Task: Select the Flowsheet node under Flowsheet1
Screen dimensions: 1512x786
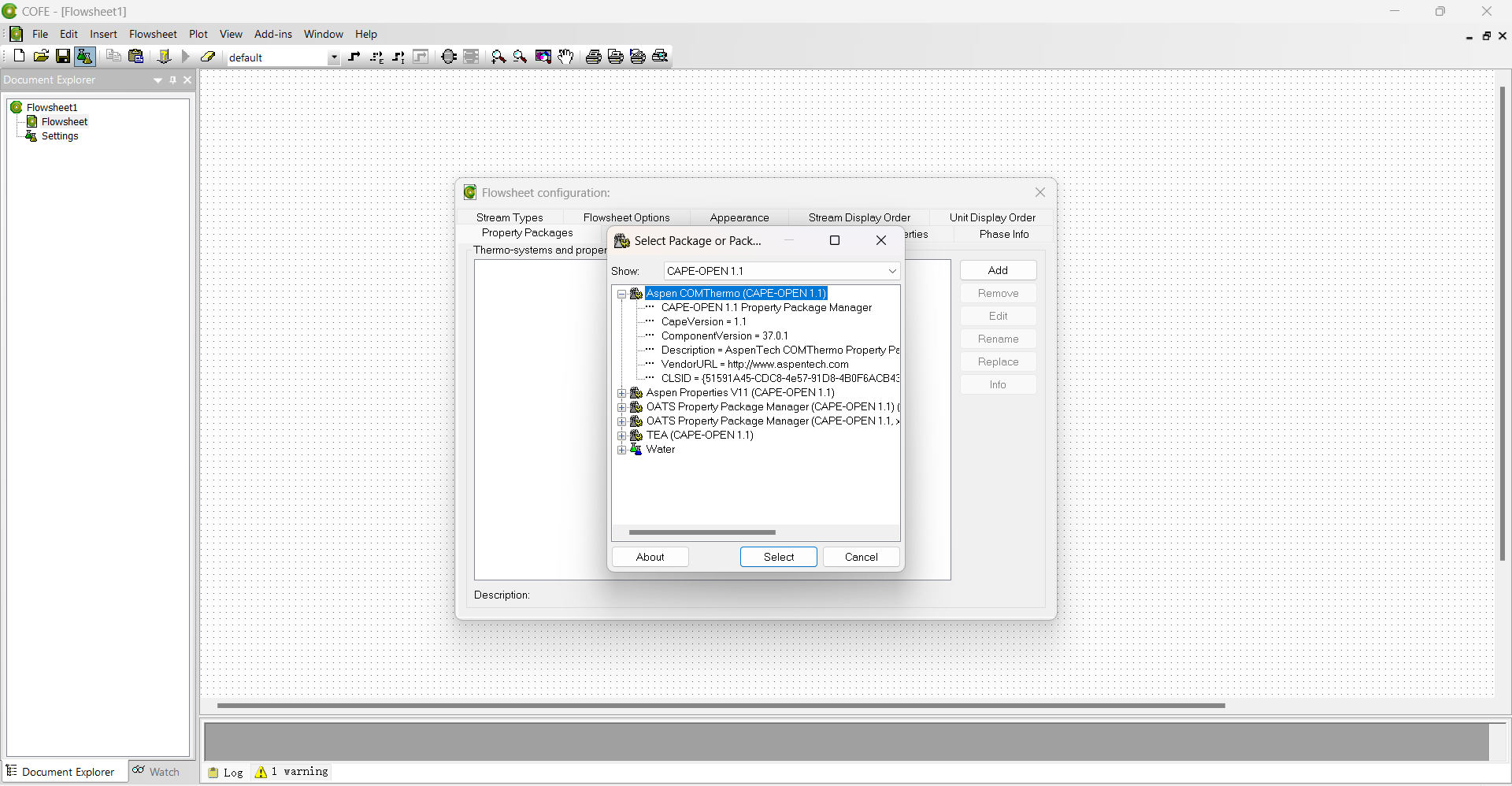Action: pos(65,122)
